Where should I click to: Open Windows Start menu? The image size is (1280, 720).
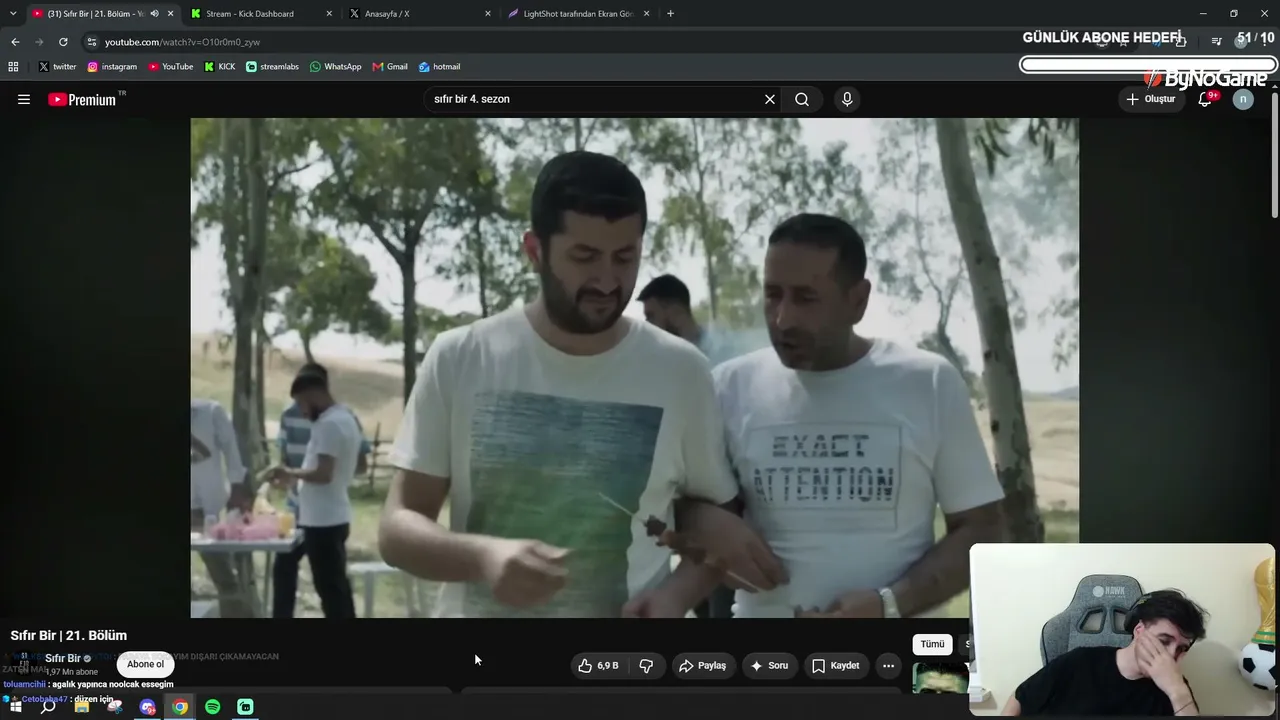[x=15, y=707]
